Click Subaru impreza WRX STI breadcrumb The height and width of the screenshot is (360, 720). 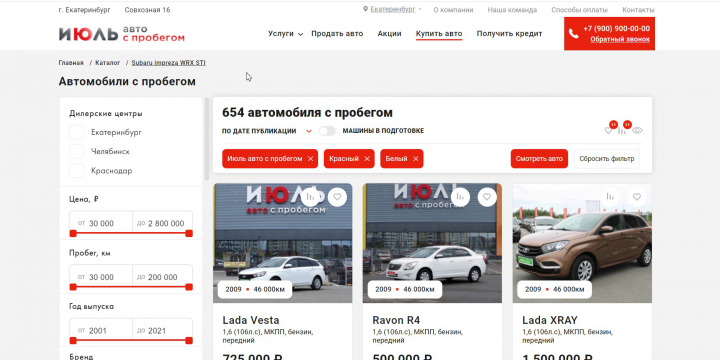click(169, 63)
